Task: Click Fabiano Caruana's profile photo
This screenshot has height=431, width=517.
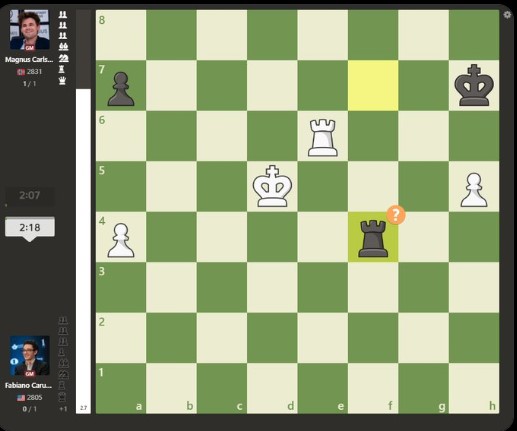Action: tap(30, 356)
